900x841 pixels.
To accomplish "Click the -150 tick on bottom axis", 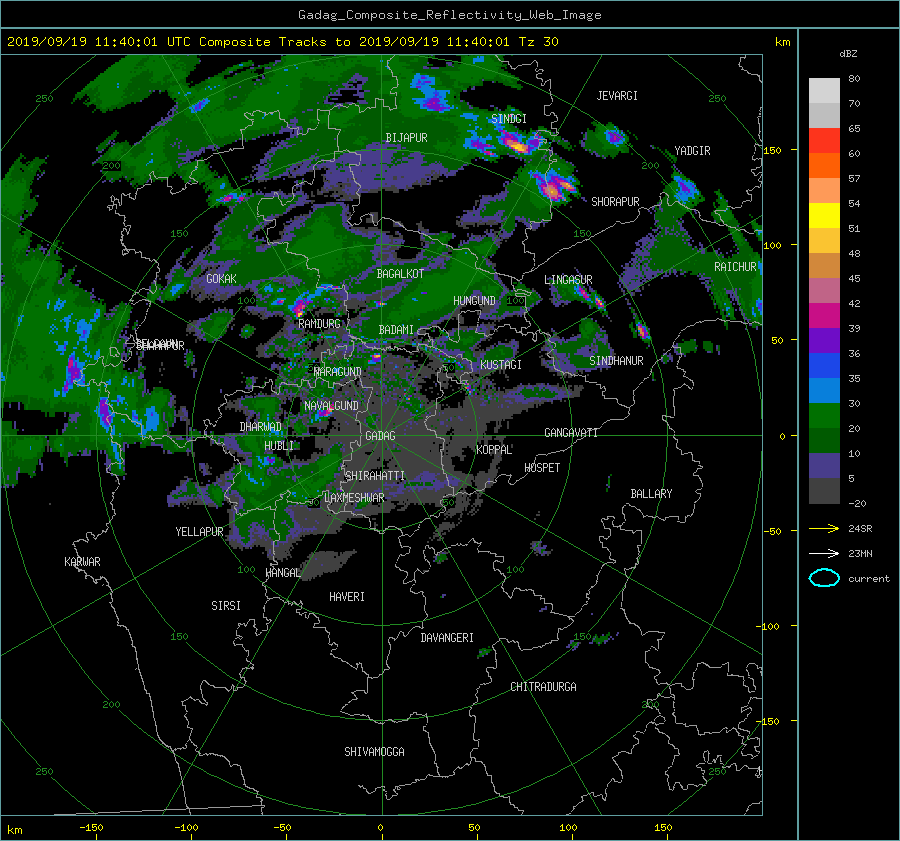I will click(91, 828).
